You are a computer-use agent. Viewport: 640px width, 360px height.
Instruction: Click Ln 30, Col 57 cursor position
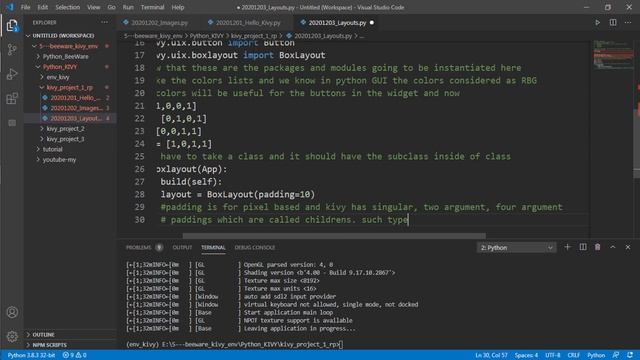(491, 355)
